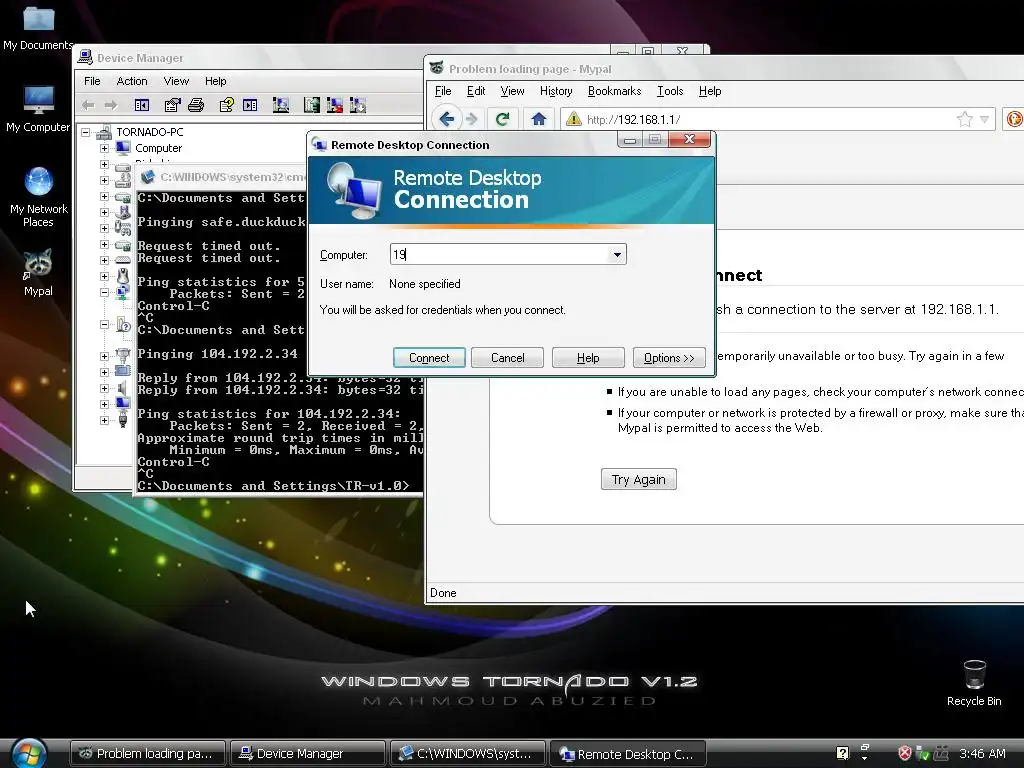
Task: Click the 3:46 AM taskbar clock
Action: 982,754
